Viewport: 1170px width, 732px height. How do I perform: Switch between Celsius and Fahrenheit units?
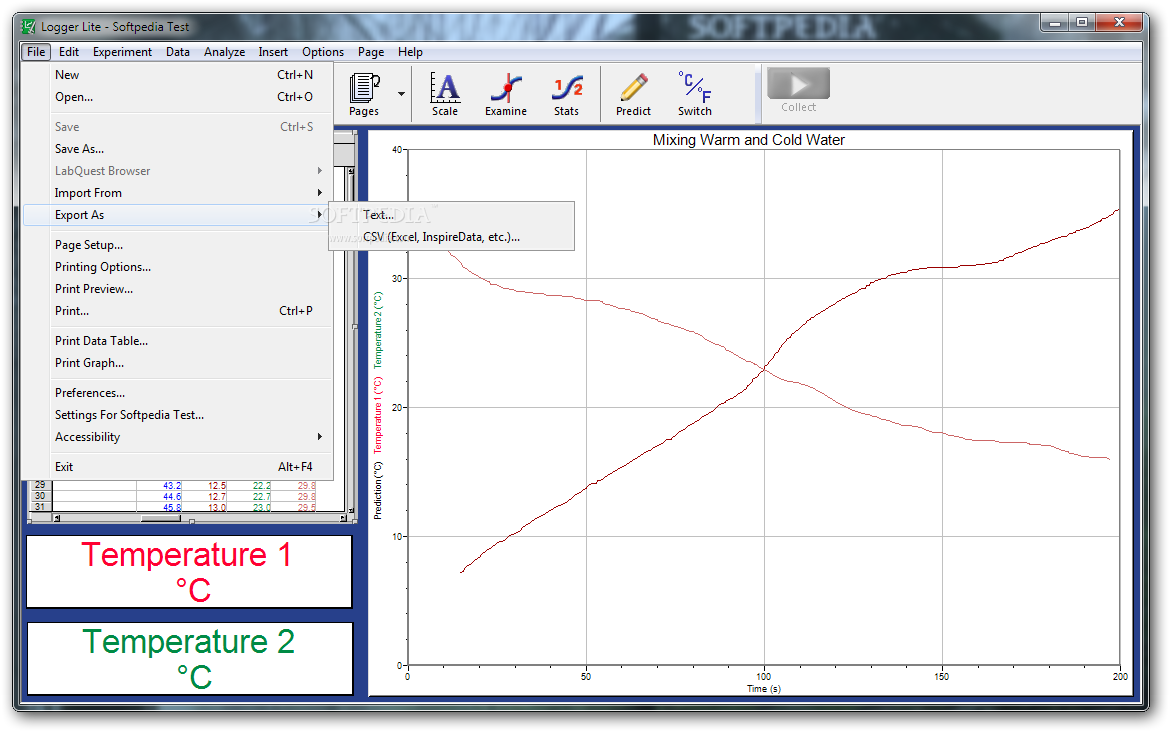(695, 94)
